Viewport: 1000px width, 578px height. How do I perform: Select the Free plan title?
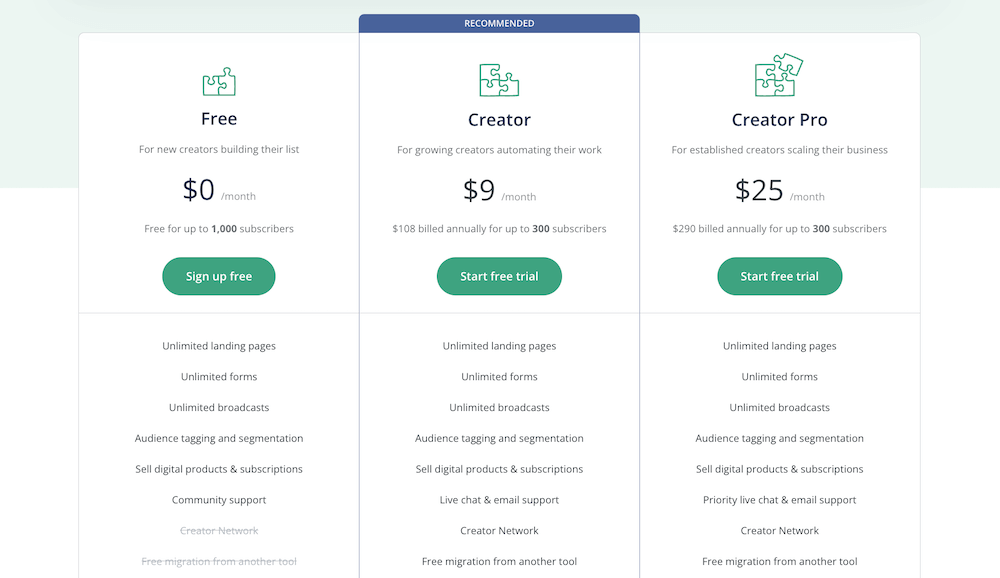219,119
